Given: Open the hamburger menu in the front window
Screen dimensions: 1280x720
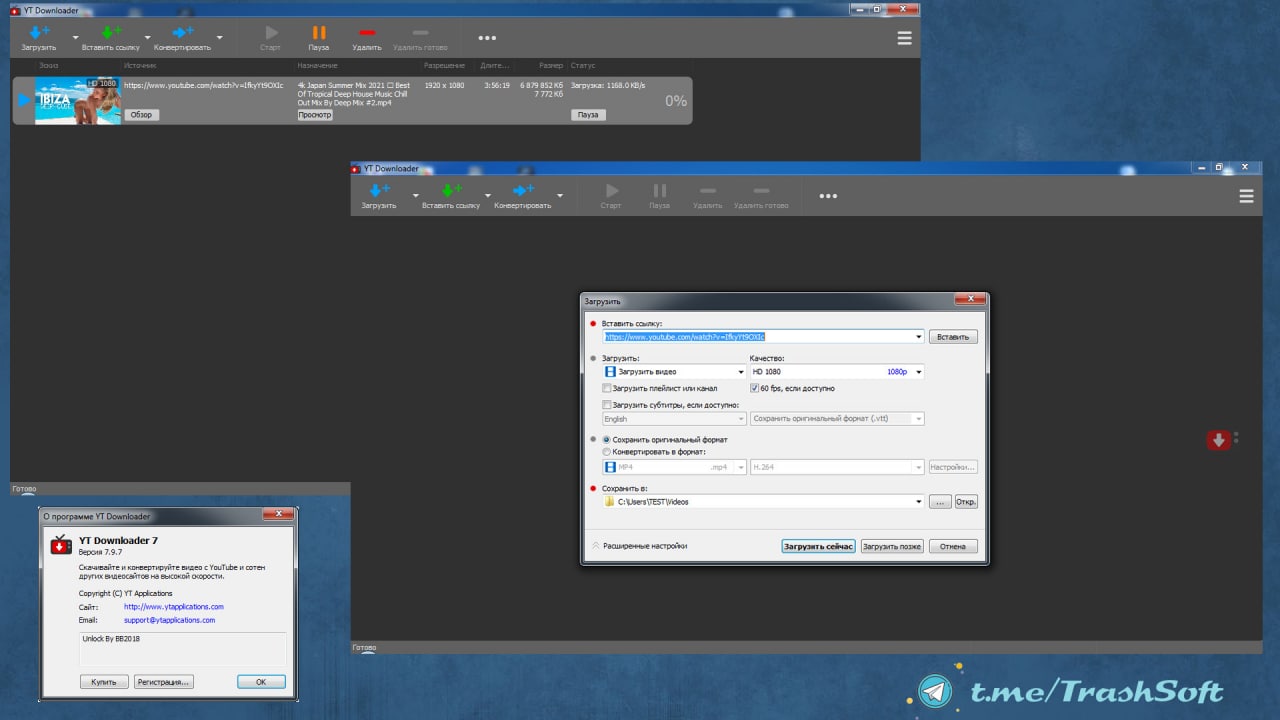Looking at the screenshot, I should [x=1246, y=197].
